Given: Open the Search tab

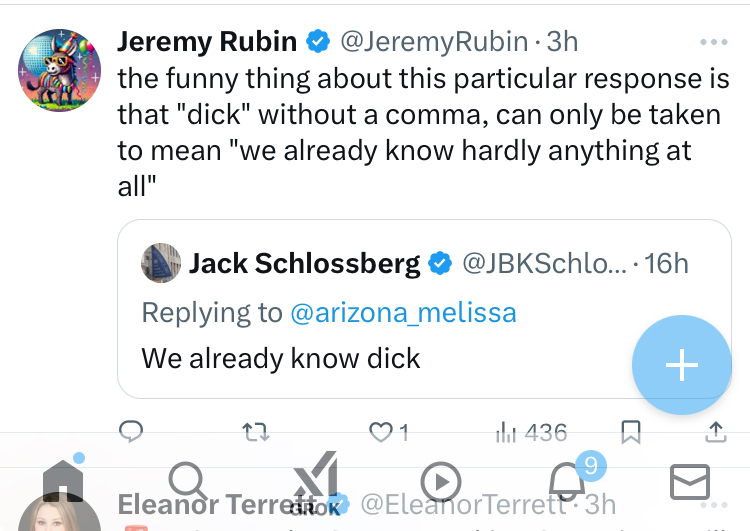Looking at the screenshot, I should [188, 482].
